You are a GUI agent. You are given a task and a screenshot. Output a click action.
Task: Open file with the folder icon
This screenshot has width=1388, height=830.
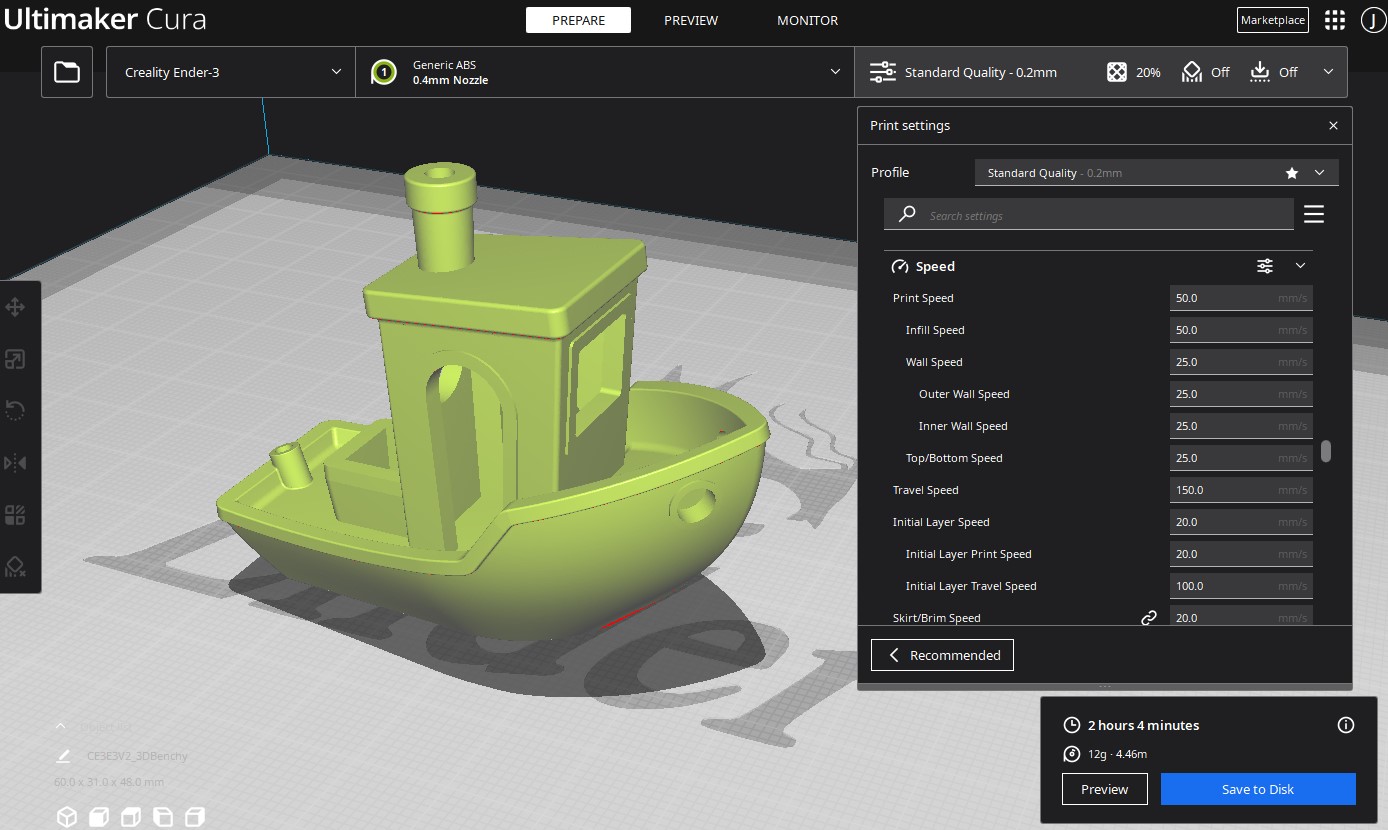[67, 72]
